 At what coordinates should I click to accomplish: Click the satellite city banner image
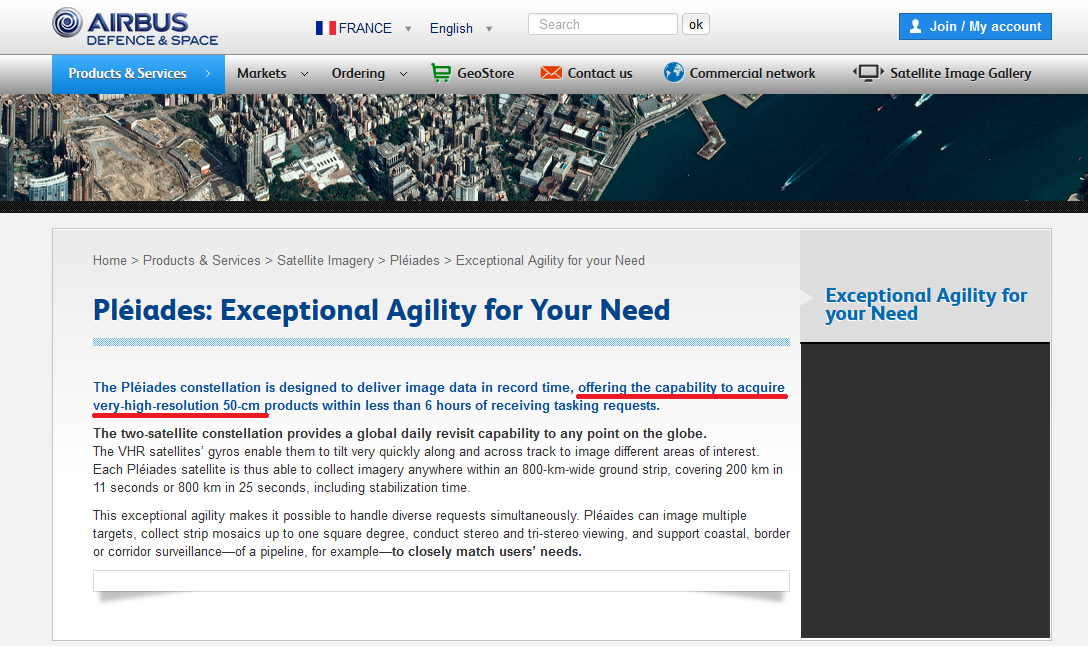[544, 148]
